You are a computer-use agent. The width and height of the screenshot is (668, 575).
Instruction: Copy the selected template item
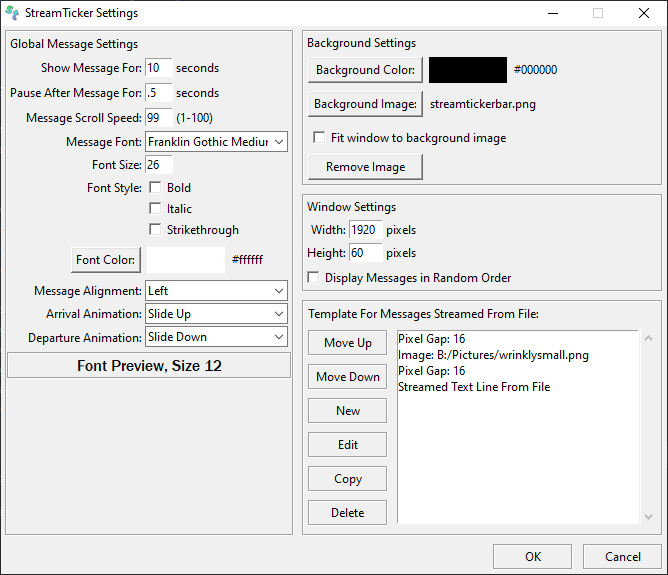(x=348, y=479)
